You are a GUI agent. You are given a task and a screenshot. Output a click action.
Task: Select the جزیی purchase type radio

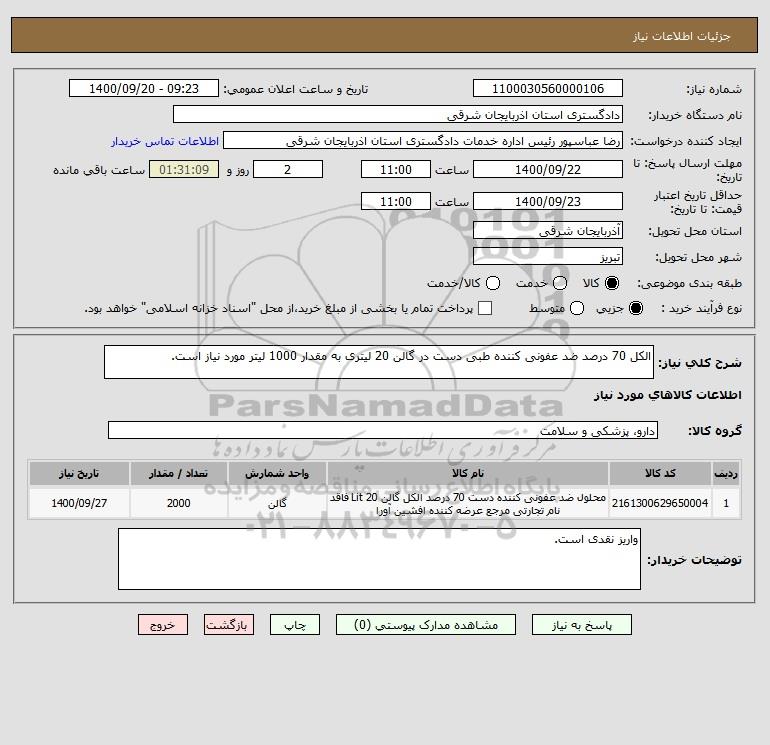[635, 308]
